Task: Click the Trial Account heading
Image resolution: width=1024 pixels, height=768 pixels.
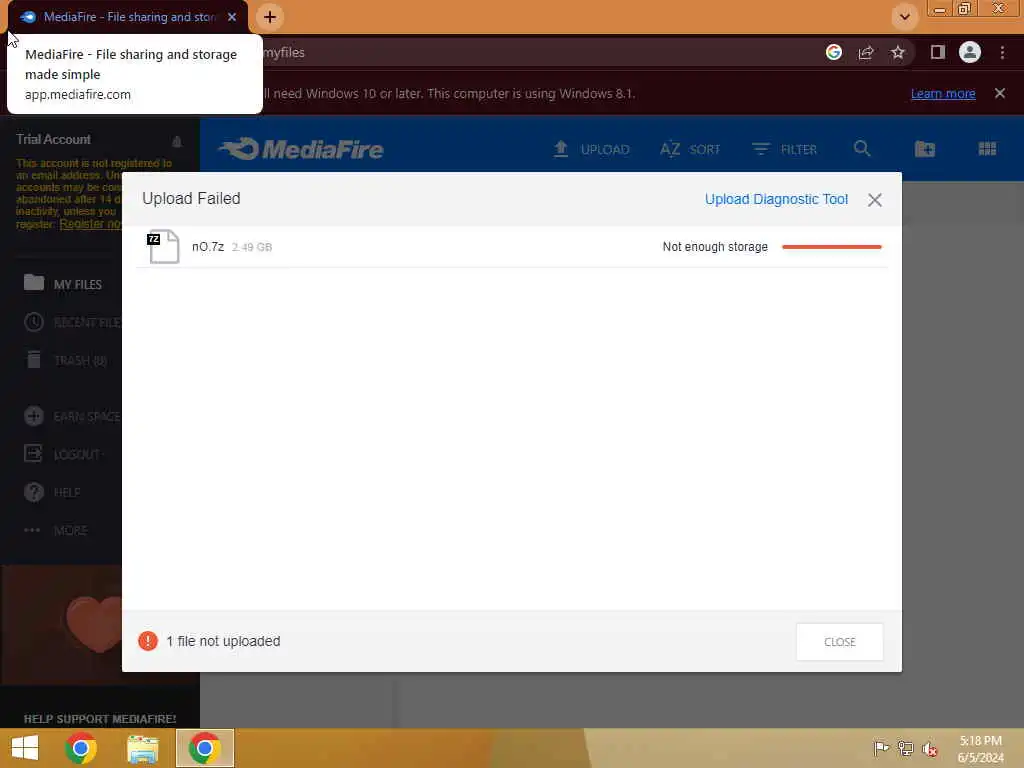Action: point(54,139)
